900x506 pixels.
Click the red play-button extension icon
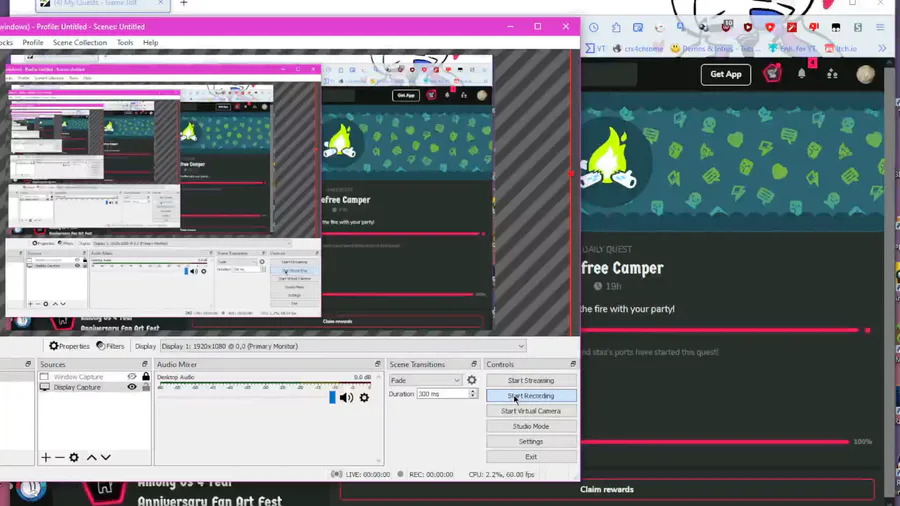click(770, 27)
